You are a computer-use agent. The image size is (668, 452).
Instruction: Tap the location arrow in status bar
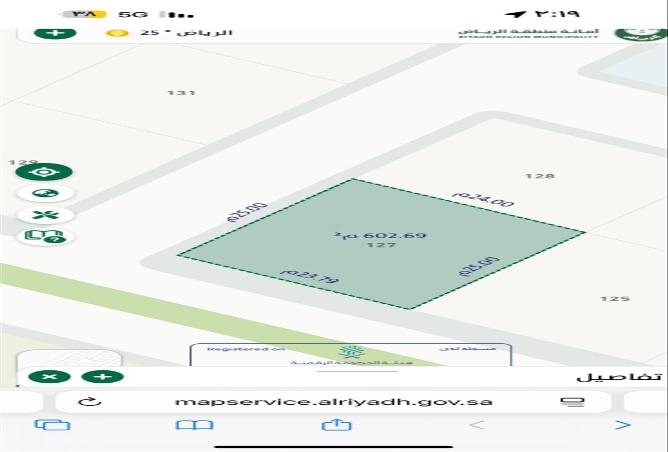[x=515, y=14]
